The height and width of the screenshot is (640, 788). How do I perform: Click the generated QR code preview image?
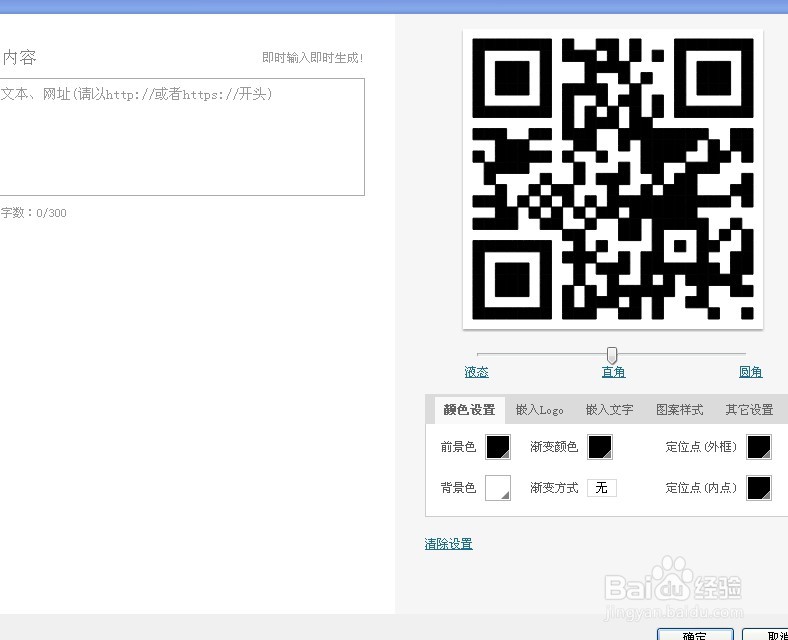tap(613, 179)
